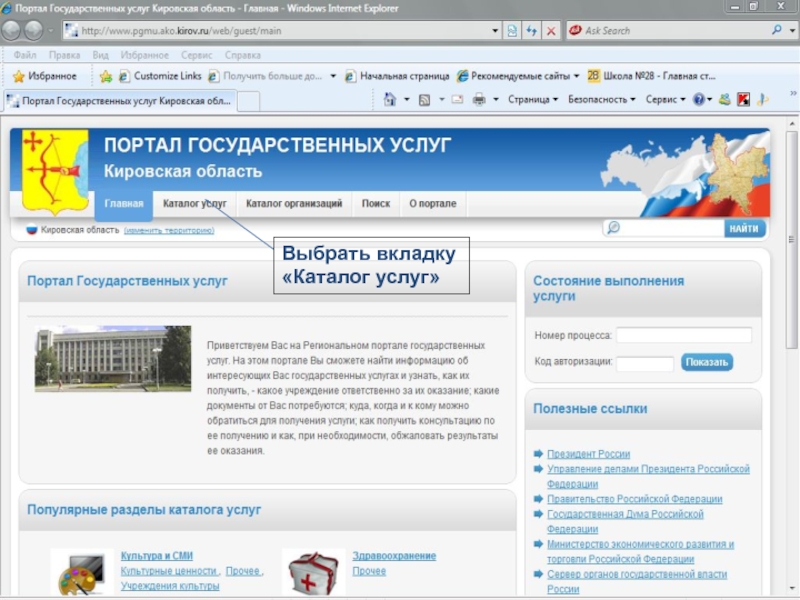Click the page vertical scrollbar thumb
This screenshot has width=800, height=600.
[x=791, y=240]
